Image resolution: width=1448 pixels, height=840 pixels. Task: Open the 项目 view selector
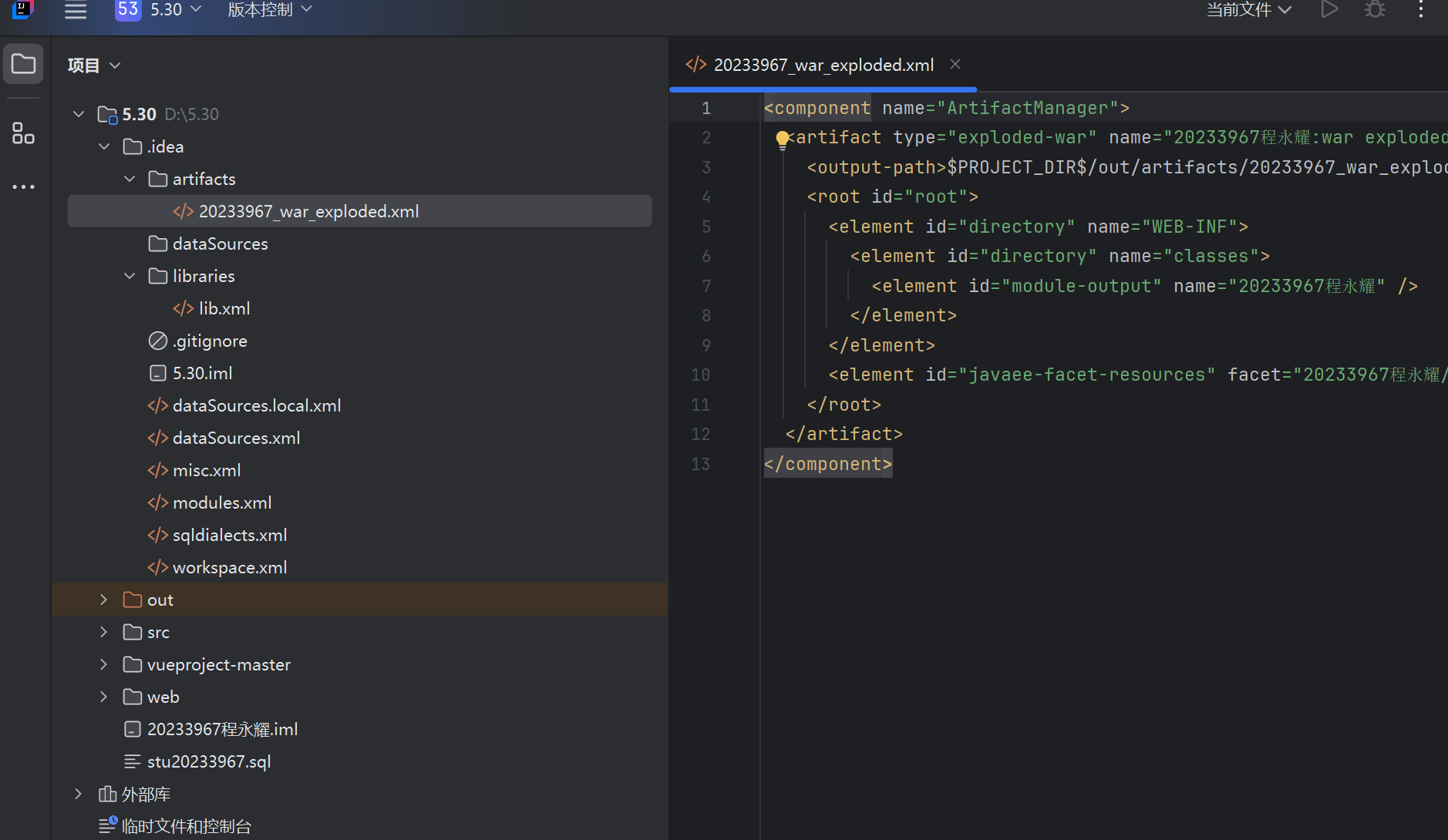[x=94, y=66]
